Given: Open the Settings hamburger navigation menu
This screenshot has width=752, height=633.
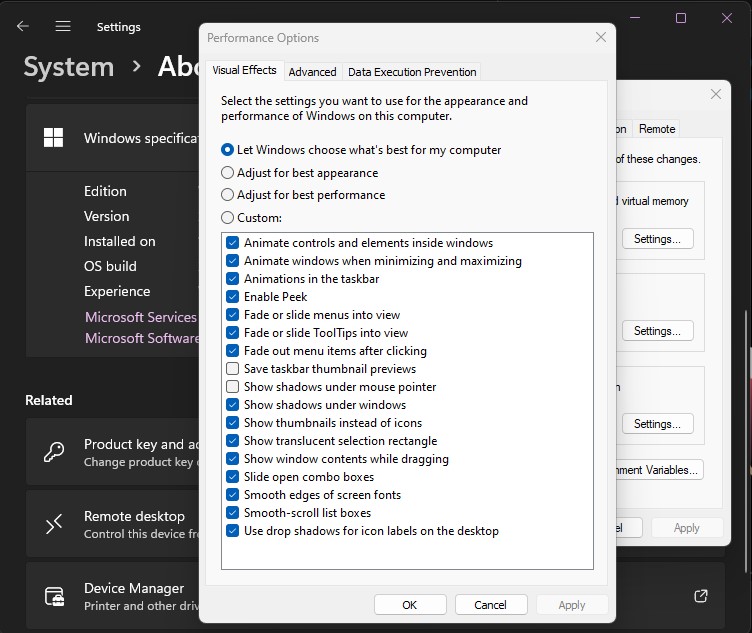Looking at the screenshot, I should pos(63,26).
